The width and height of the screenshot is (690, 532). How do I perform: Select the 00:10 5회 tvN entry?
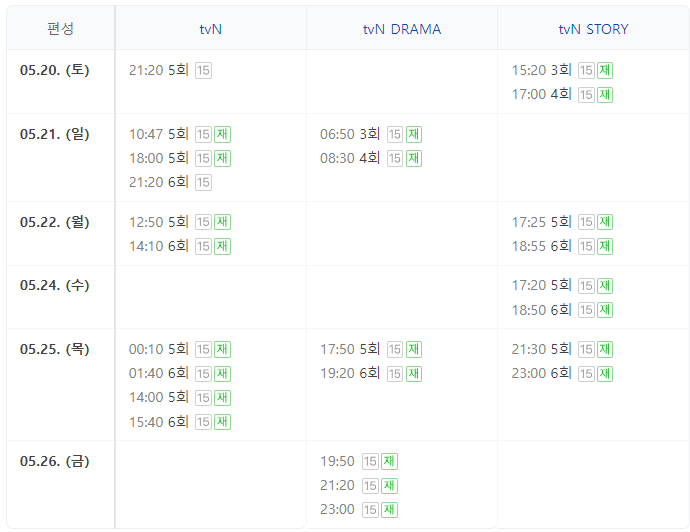159,349
